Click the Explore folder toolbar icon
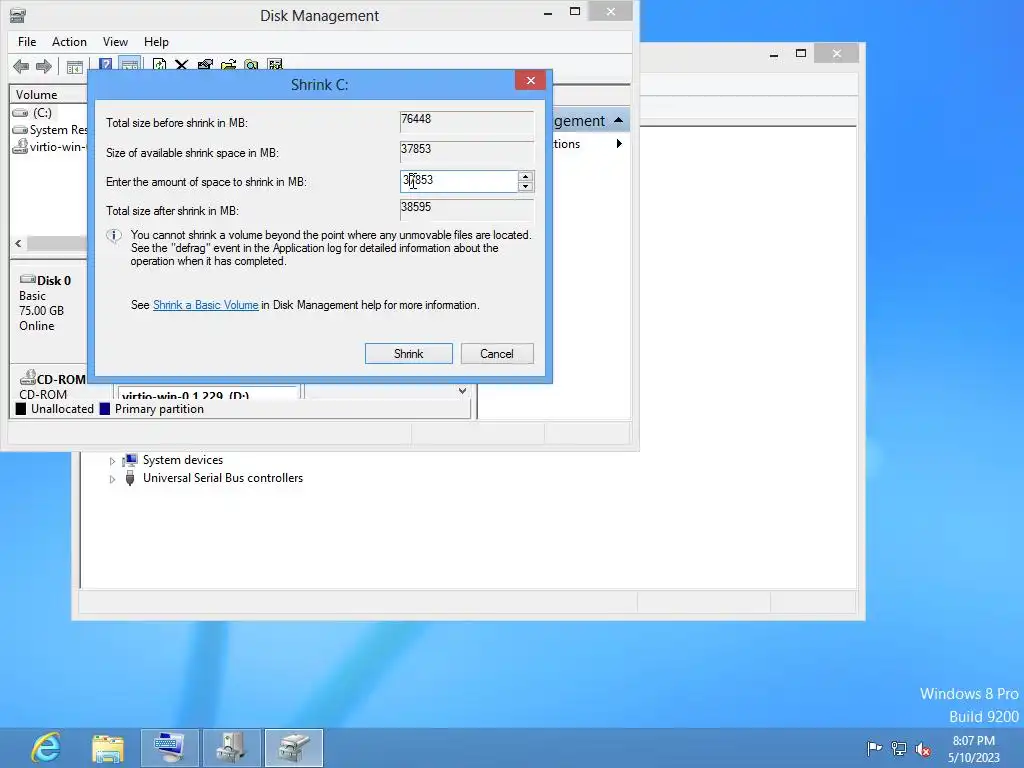 pyautogui.click(x=251, y=65)
